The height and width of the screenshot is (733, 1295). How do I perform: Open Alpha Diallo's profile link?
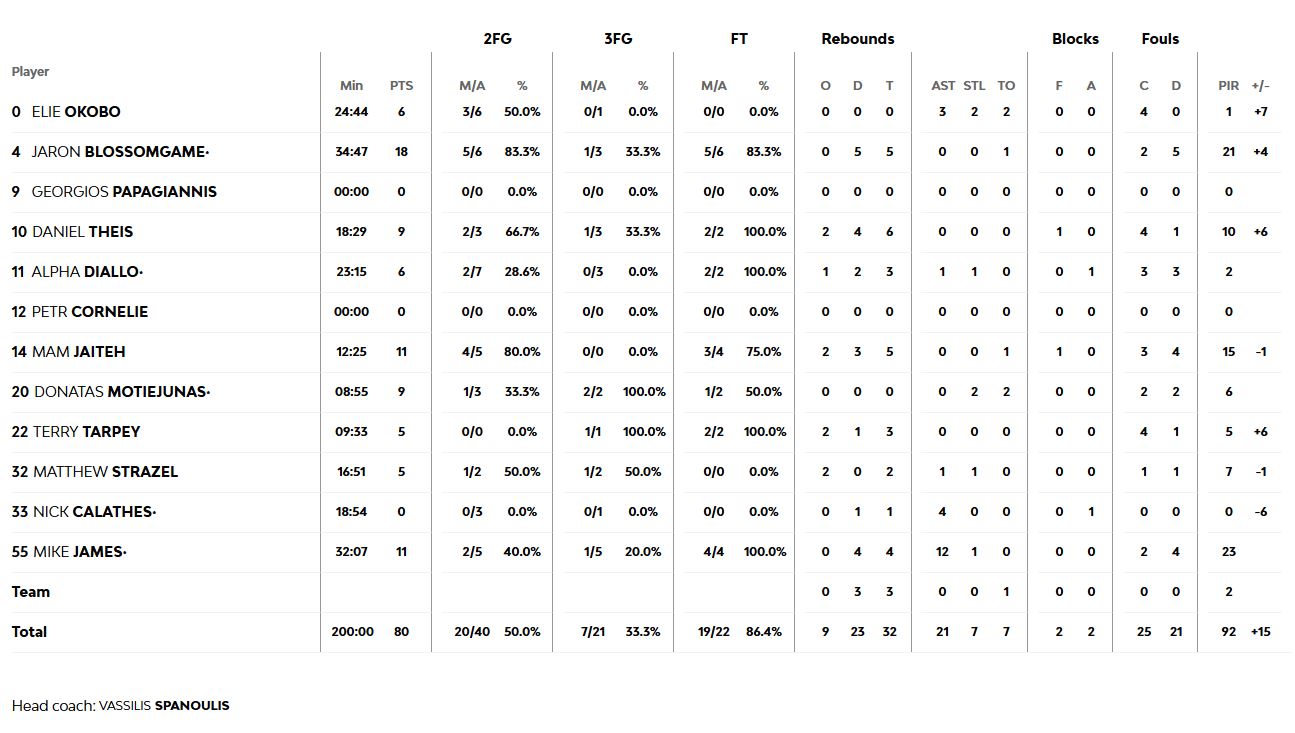(87, 272)
